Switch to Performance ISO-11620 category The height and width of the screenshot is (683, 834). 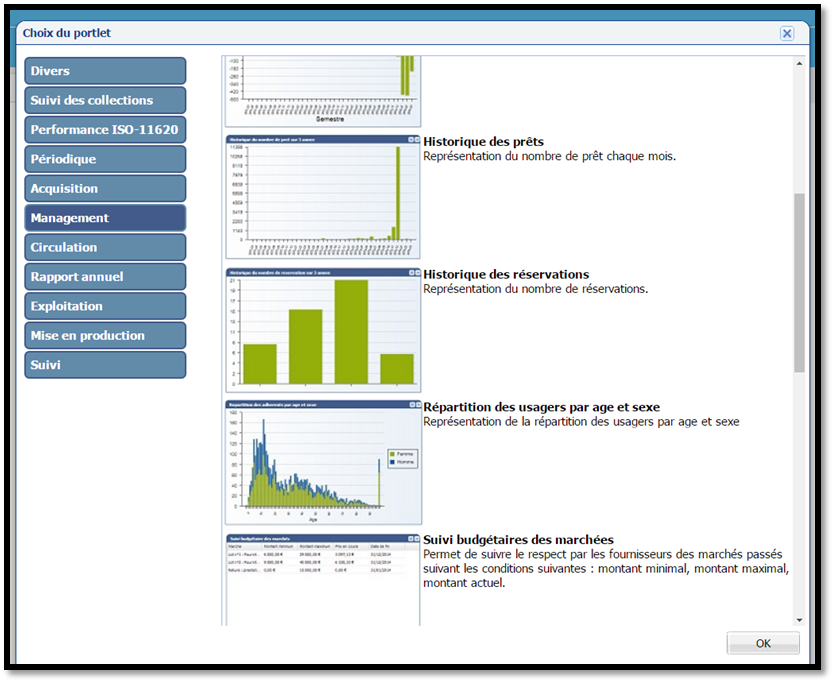click(x=105, y=130)
